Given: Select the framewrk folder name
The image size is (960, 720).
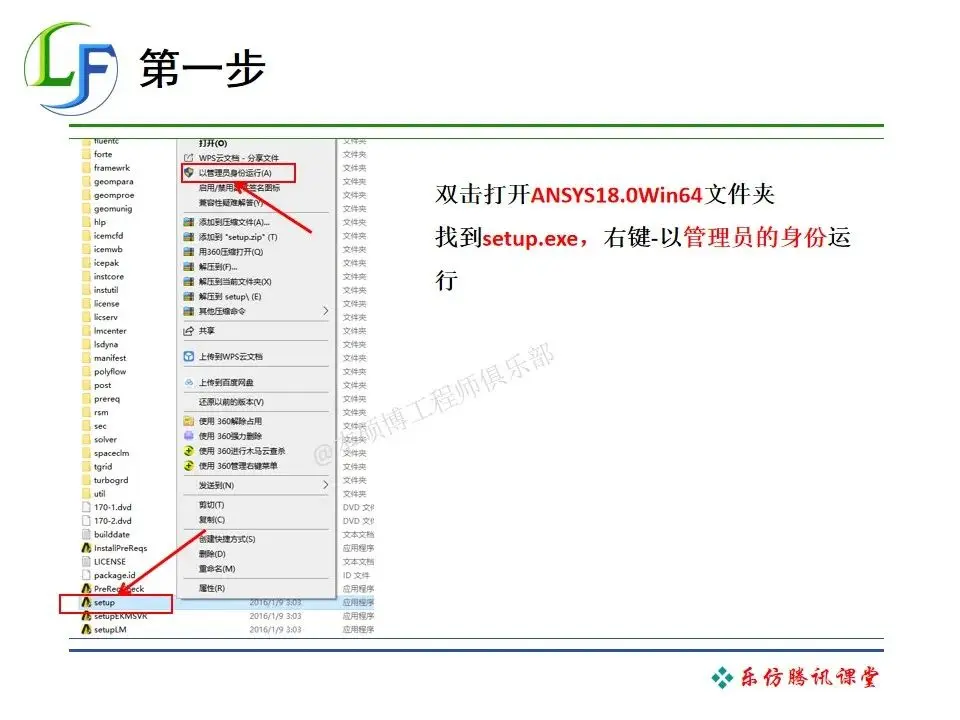Looking at the screenshot, I should pos(112,168).
